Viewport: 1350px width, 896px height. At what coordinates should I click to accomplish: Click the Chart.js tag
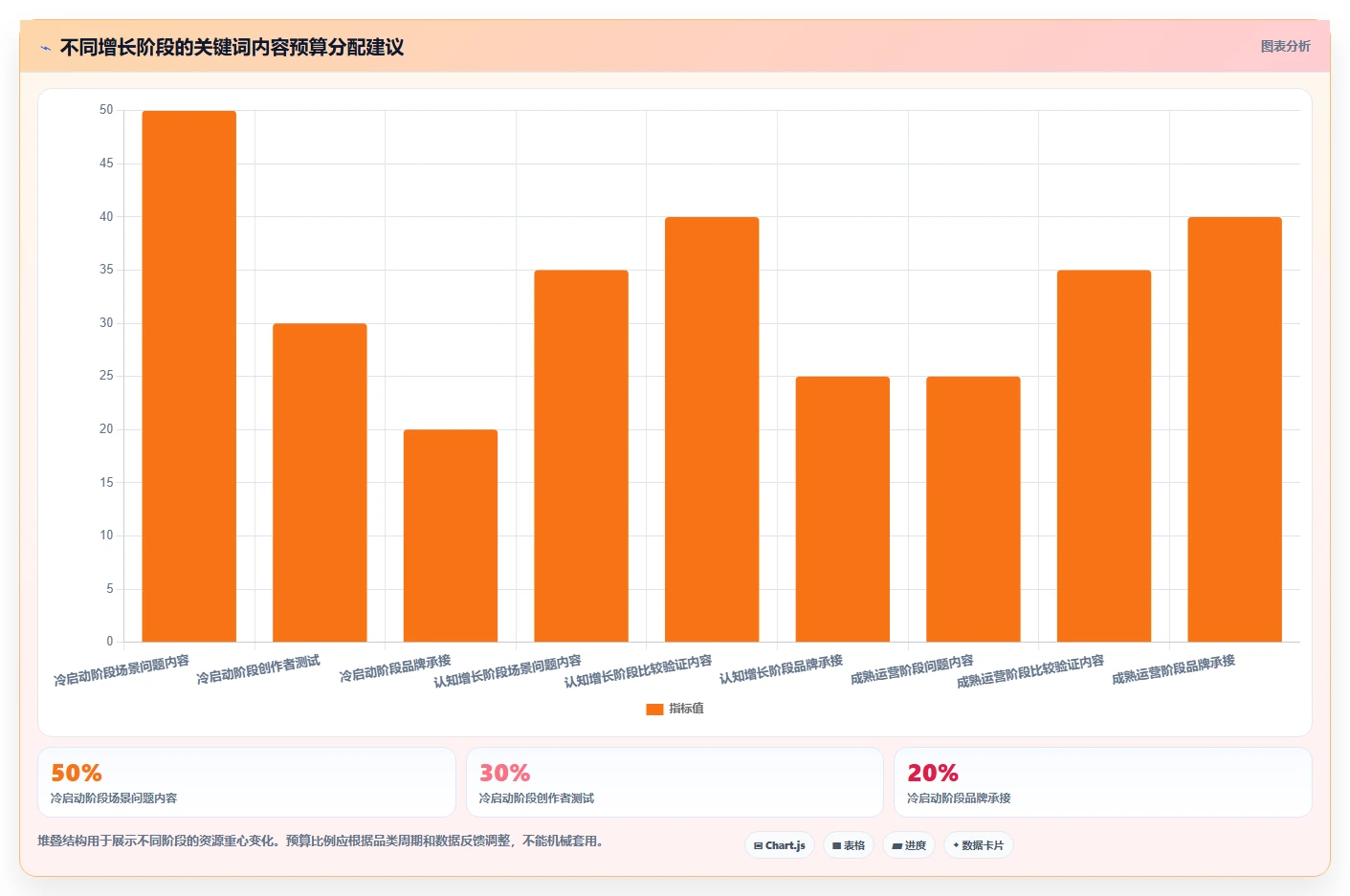point(780,845)
